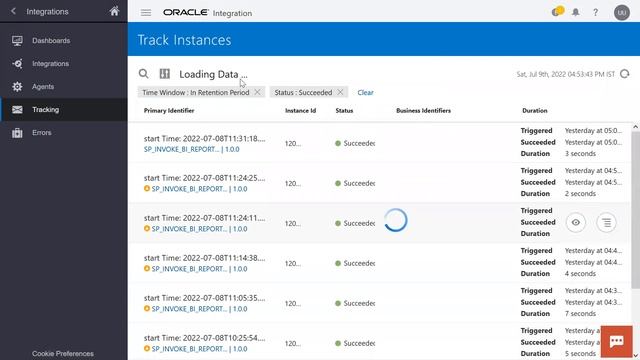640x360 pixels.
Task: Open the user avatar menu
Action: click(622, 13)
